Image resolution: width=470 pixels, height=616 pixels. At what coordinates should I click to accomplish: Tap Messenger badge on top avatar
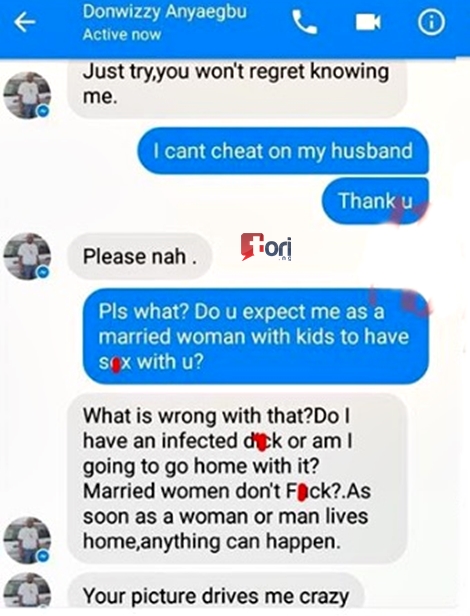tap(43, 112)
